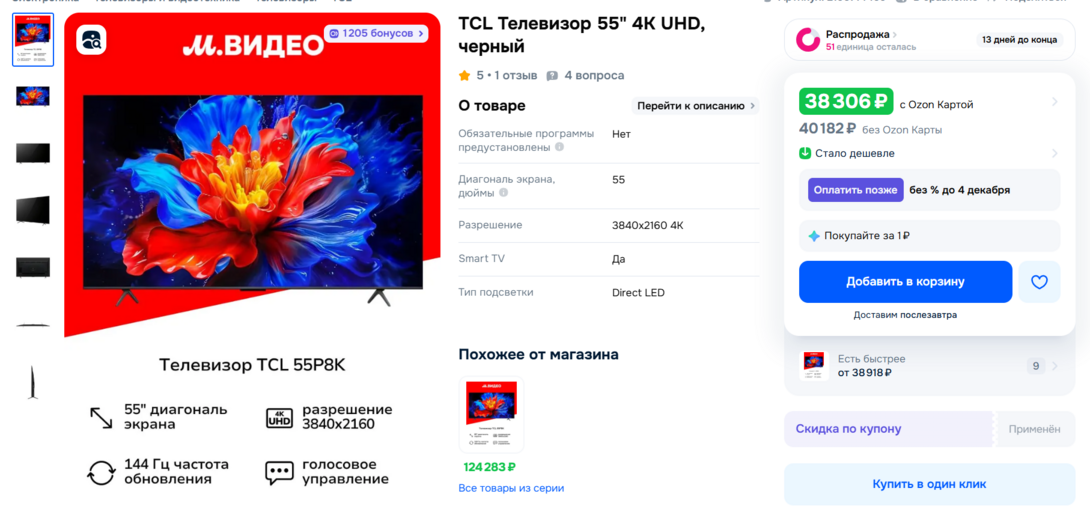Click 'Добавить в корзину' button
1090x506 pixels.
coord(905,282)
